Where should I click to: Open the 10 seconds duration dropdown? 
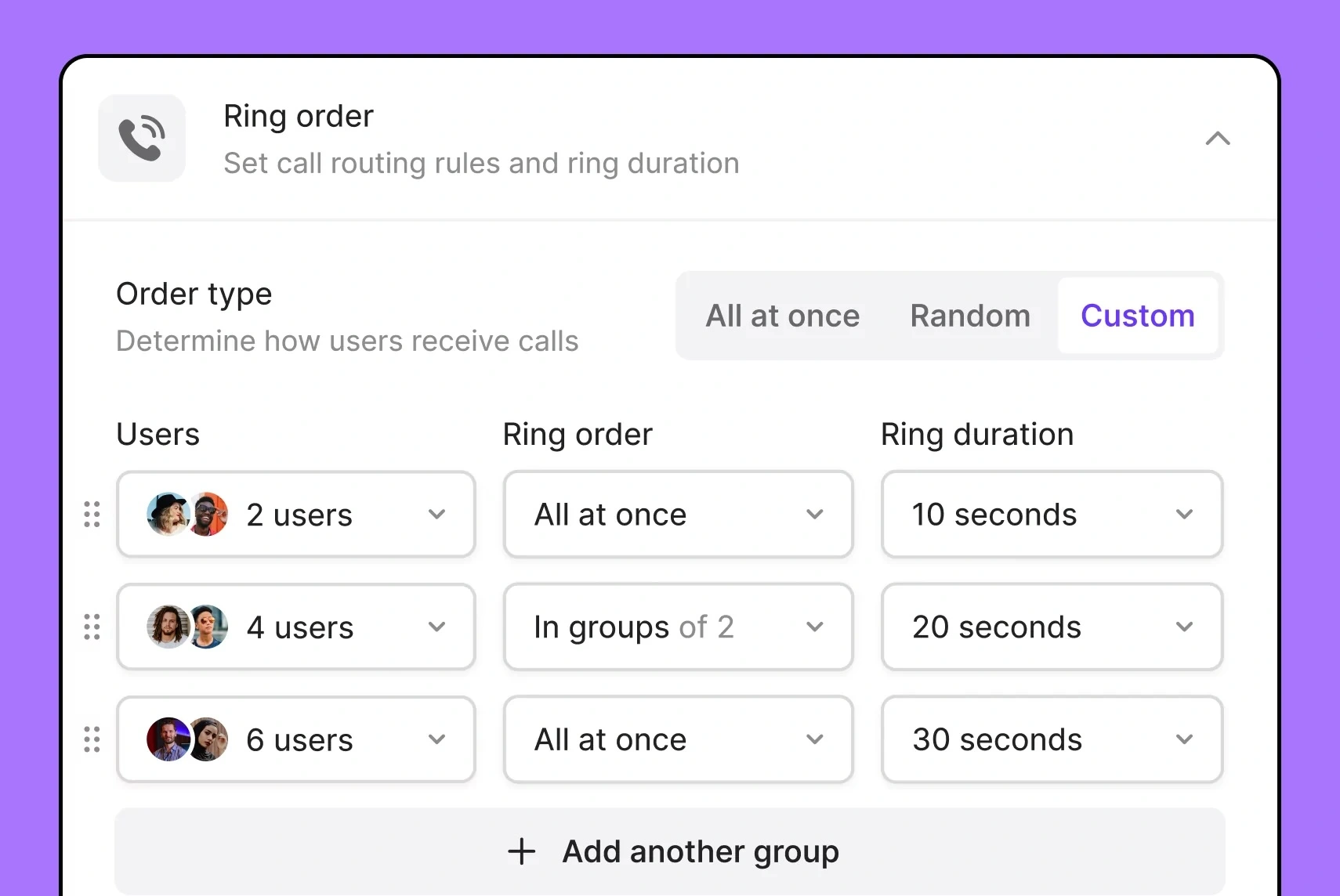1052,514
